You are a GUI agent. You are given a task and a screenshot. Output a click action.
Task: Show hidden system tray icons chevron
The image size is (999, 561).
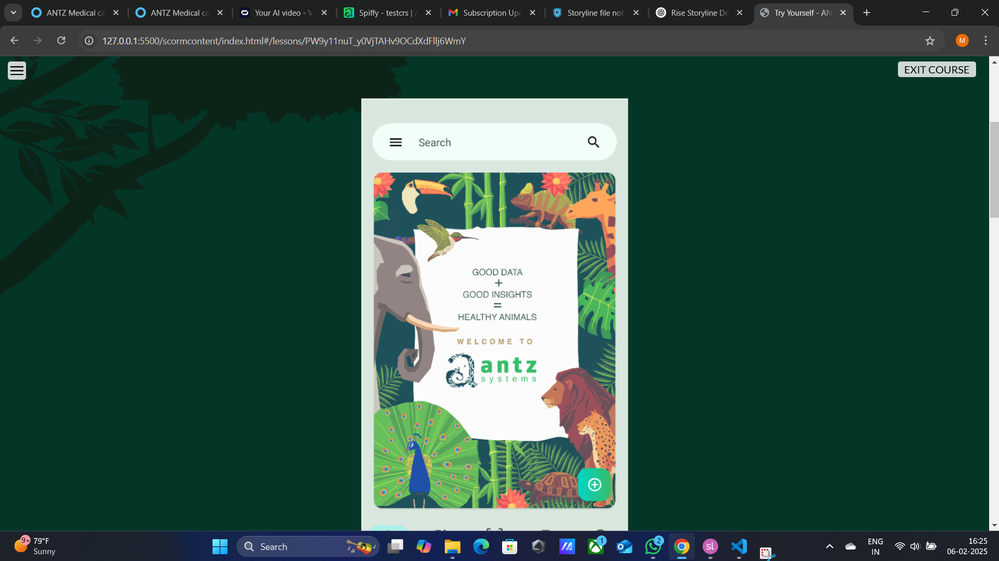pyautogui.click(x=830, y=546)
